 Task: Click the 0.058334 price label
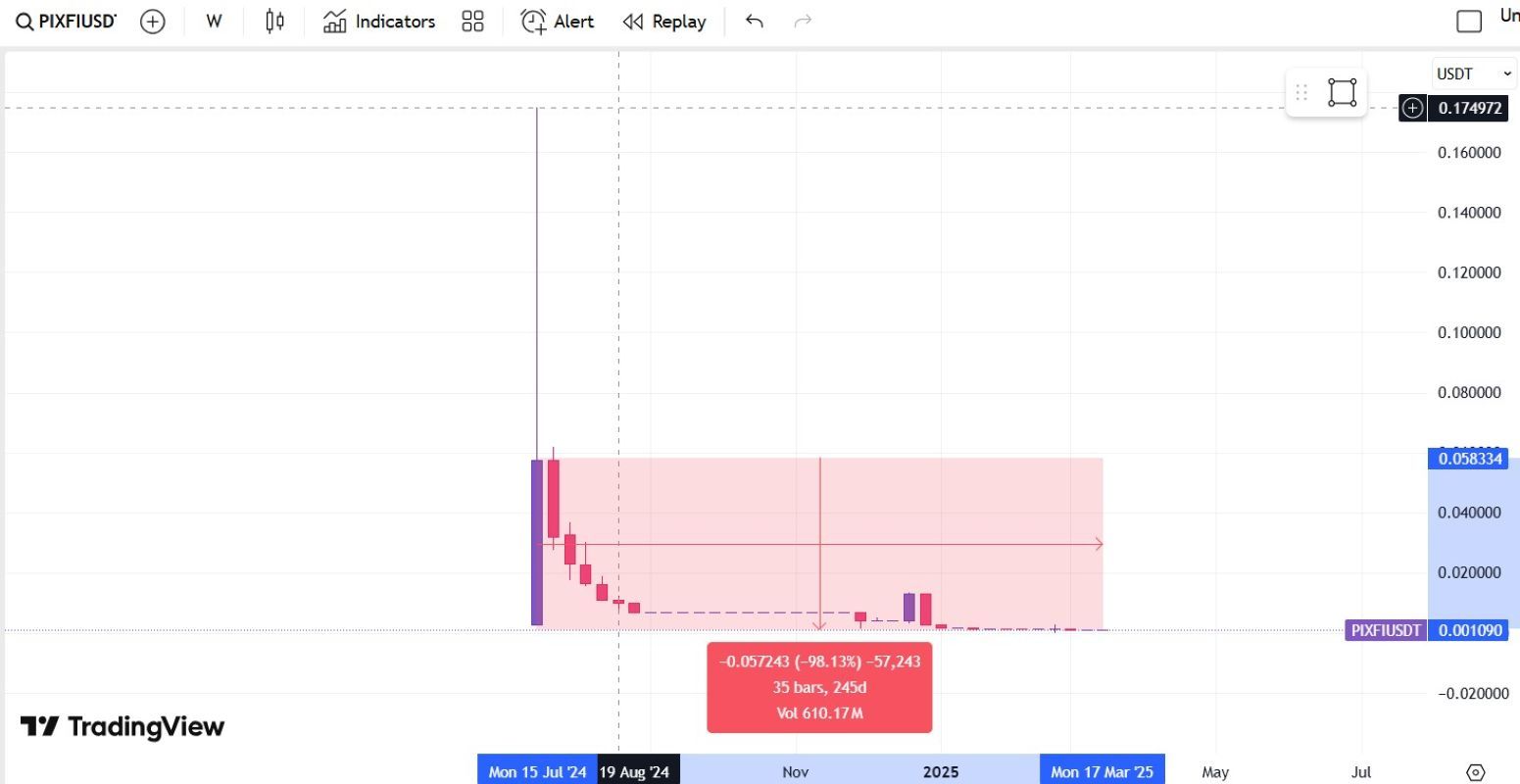click(1469, 459)
